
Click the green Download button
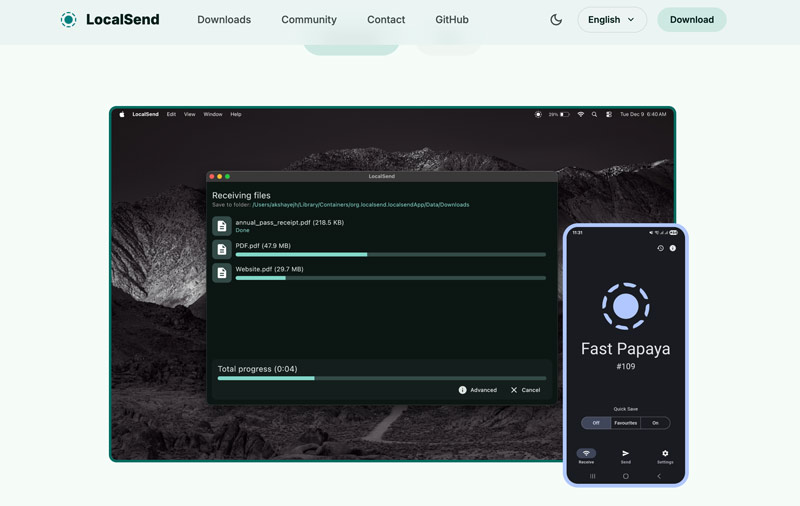691,20
